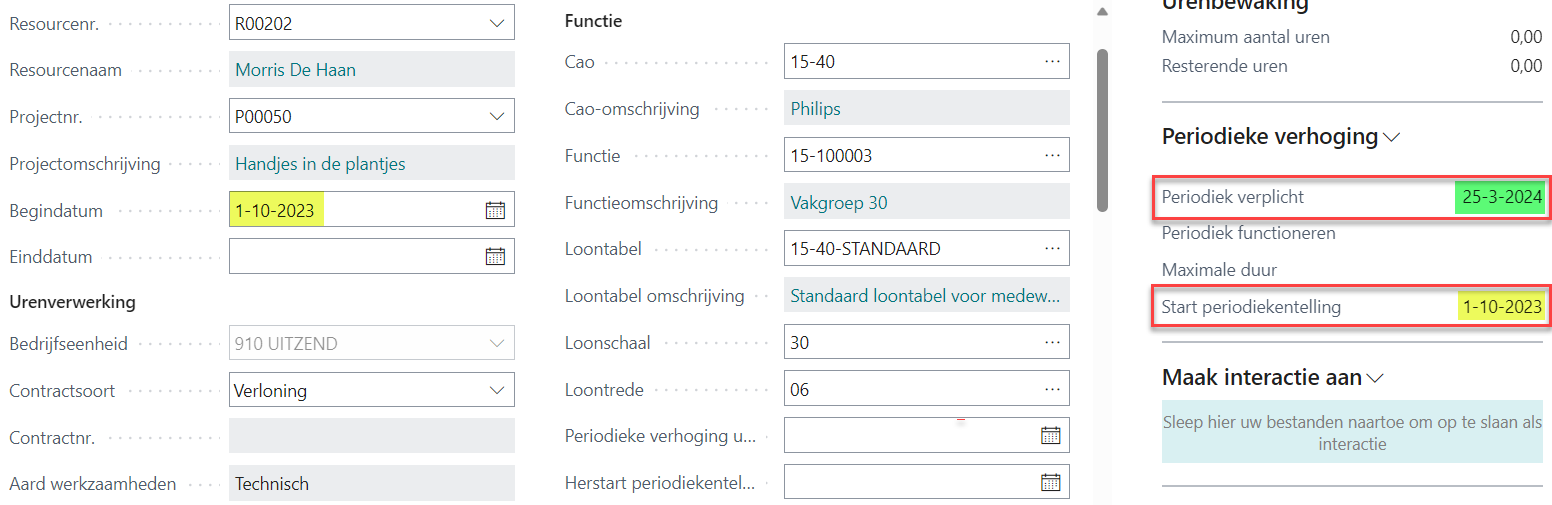Open calendar picker for Begindatum field
This screenshot has height=505, width=1552.
[x=495, y=210]
